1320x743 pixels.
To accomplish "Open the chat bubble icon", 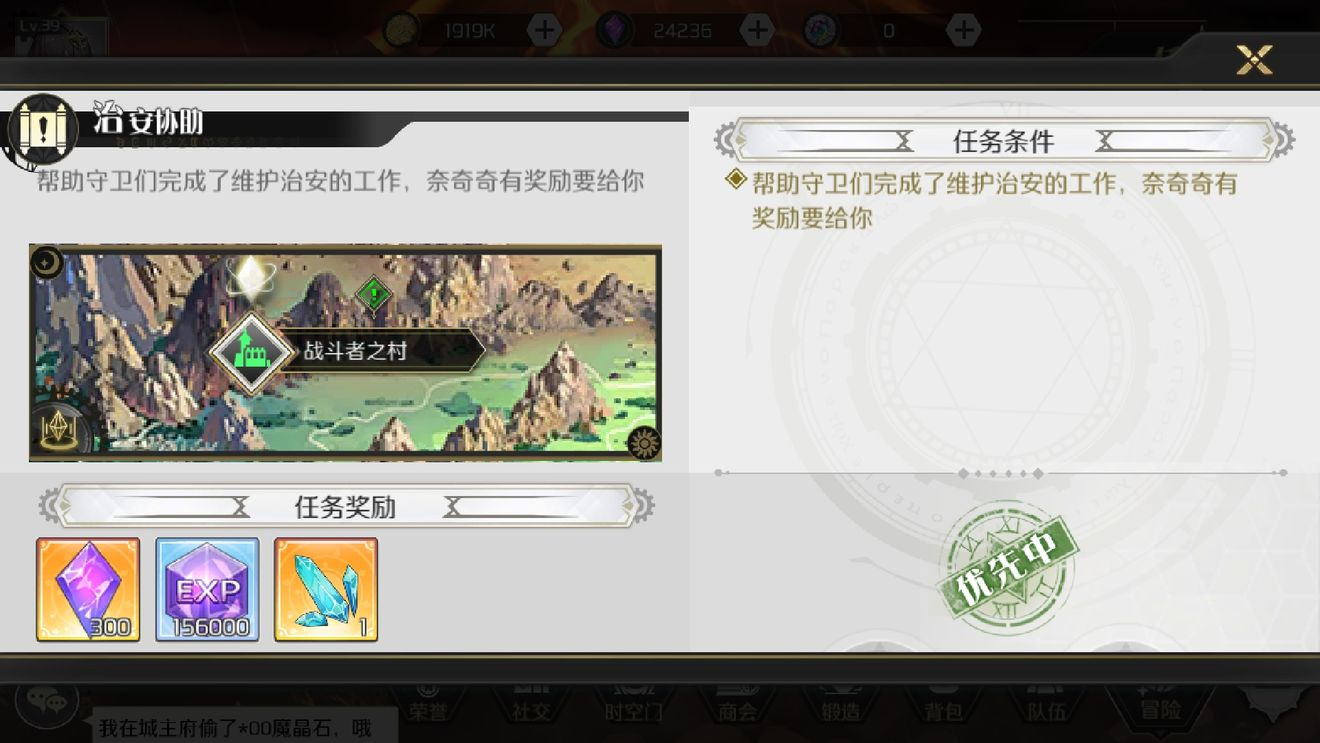I will (46, 701).
